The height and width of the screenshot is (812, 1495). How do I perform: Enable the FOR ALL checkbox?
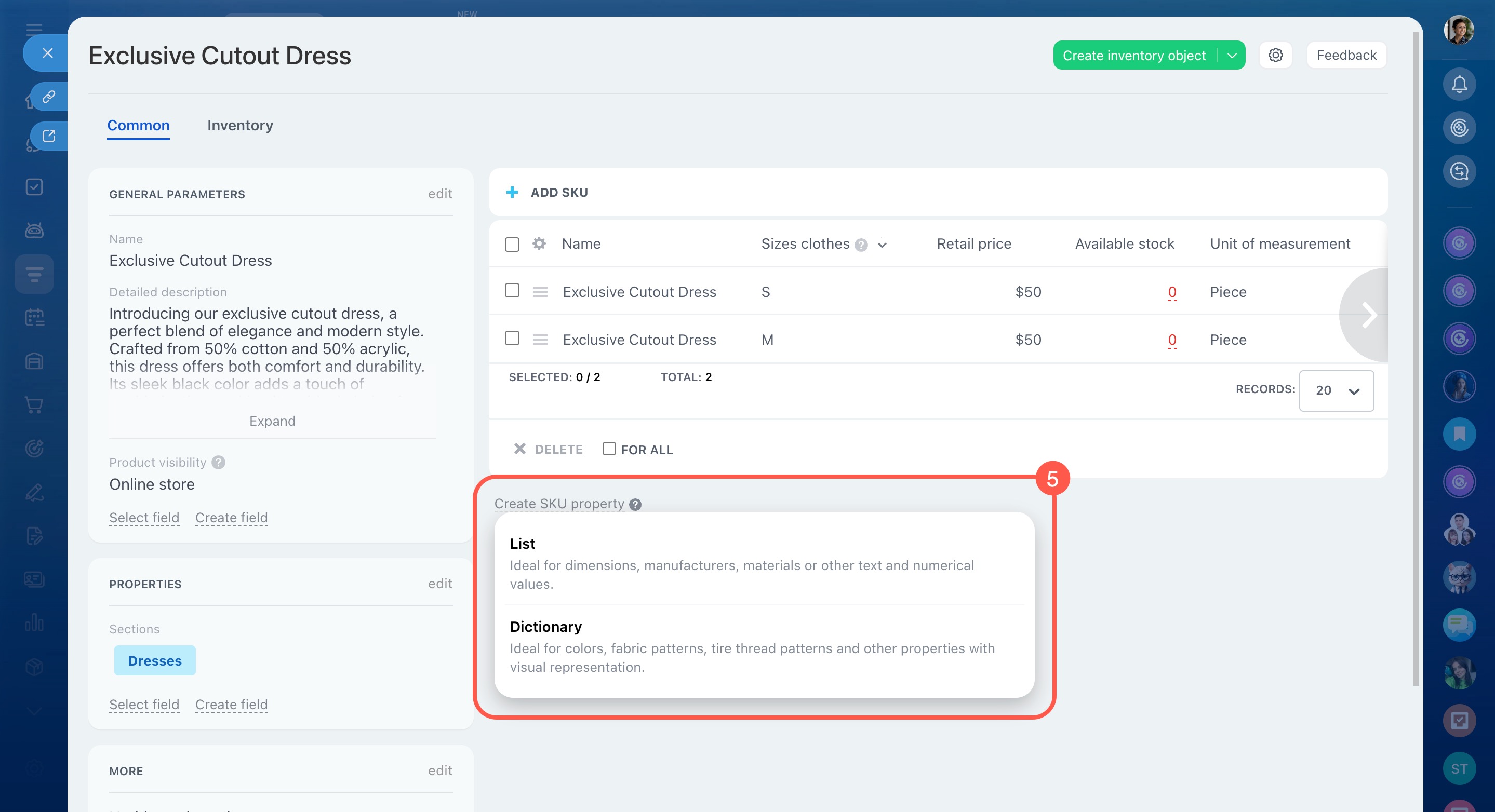[x=609, y=449]
